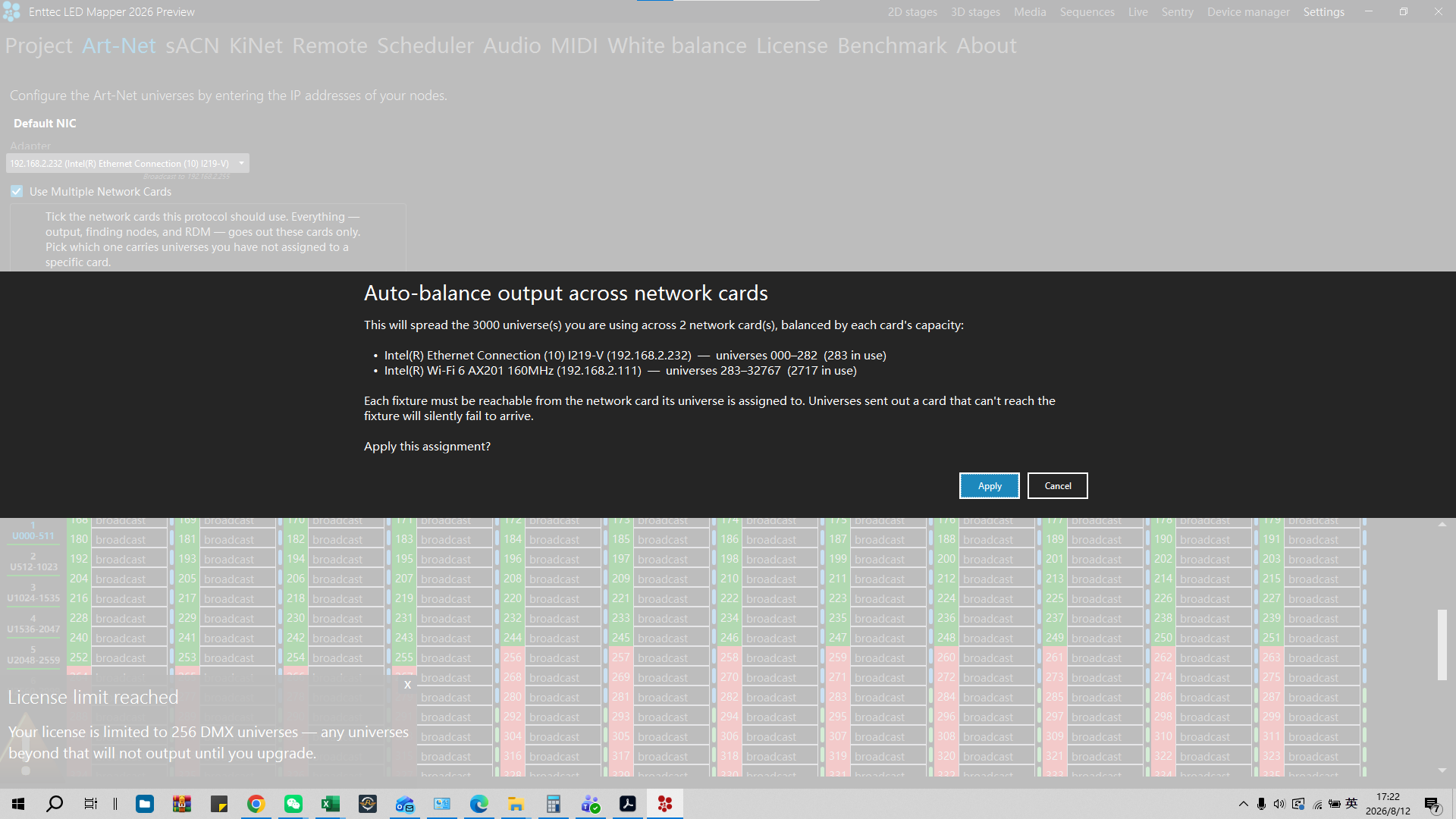The image size is (1456, 819).
Task: Open the blue folder app on the taskbar
Action: (x=145, y=804)
